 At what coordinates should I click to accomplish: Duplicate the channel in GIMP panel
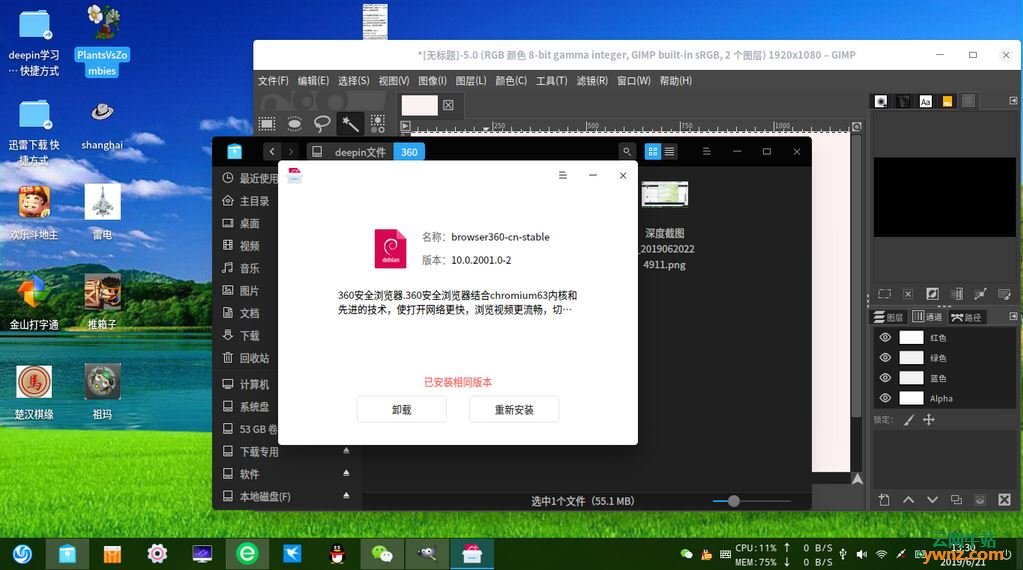pos(956,500)
